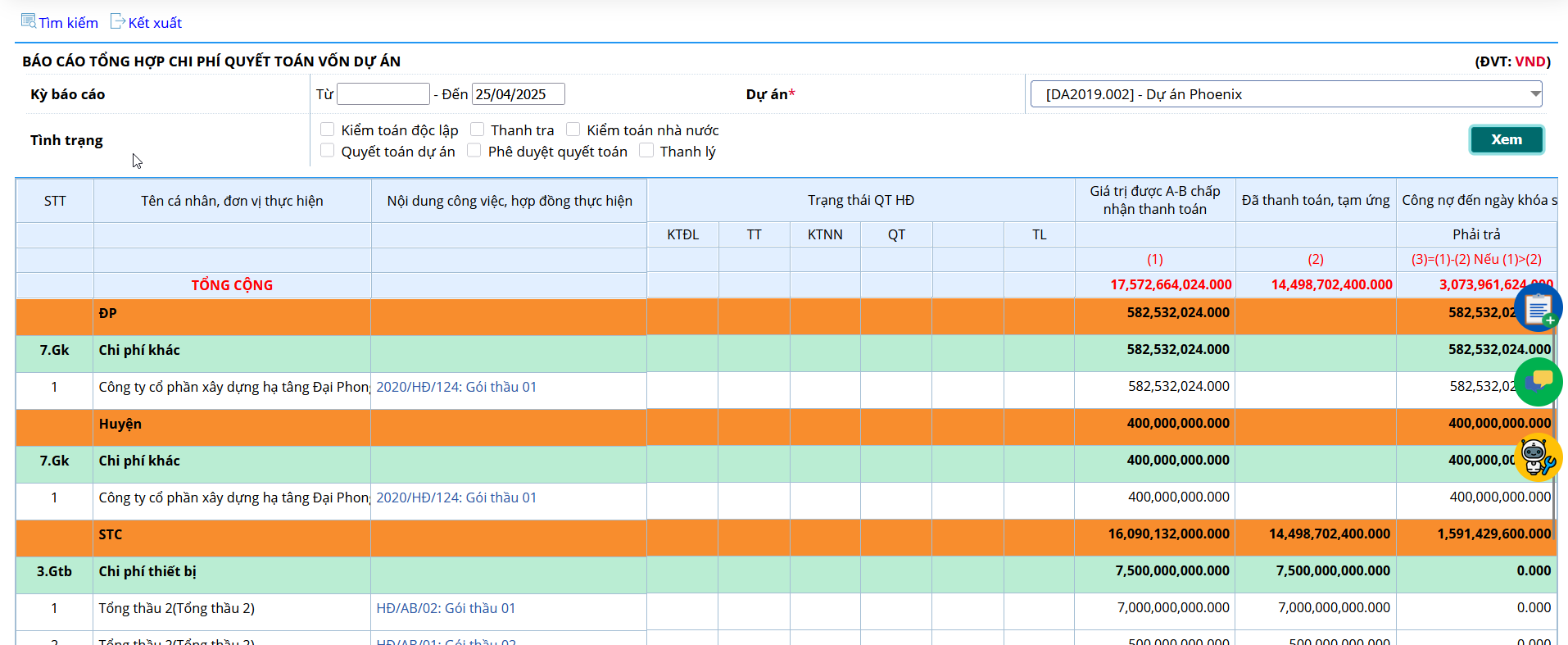1568x645 pixels.
Task: Enable the Thanh tra checkbox
Action: click(x=478, y=129)
